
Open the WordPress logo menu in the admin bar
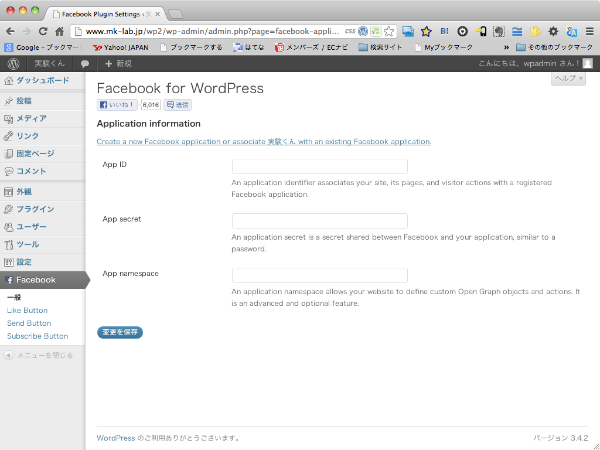click(13, 64)
